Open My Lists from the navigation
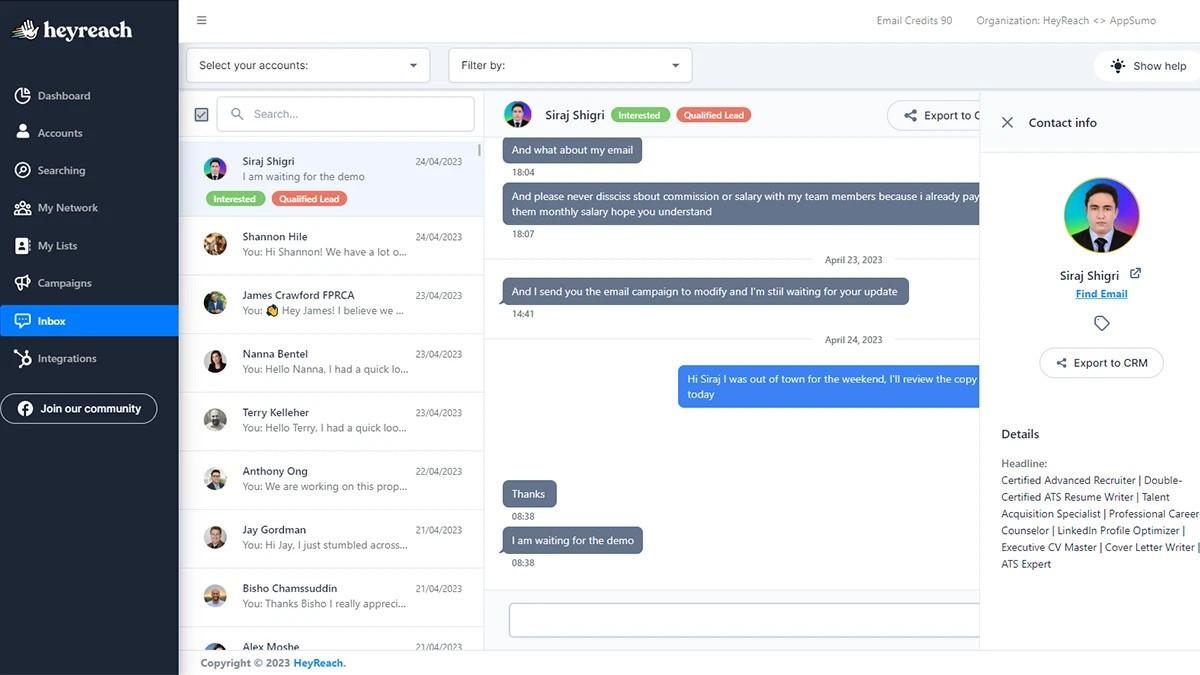The height and width of the screenshot is (675, 1200). click(22, 245)
